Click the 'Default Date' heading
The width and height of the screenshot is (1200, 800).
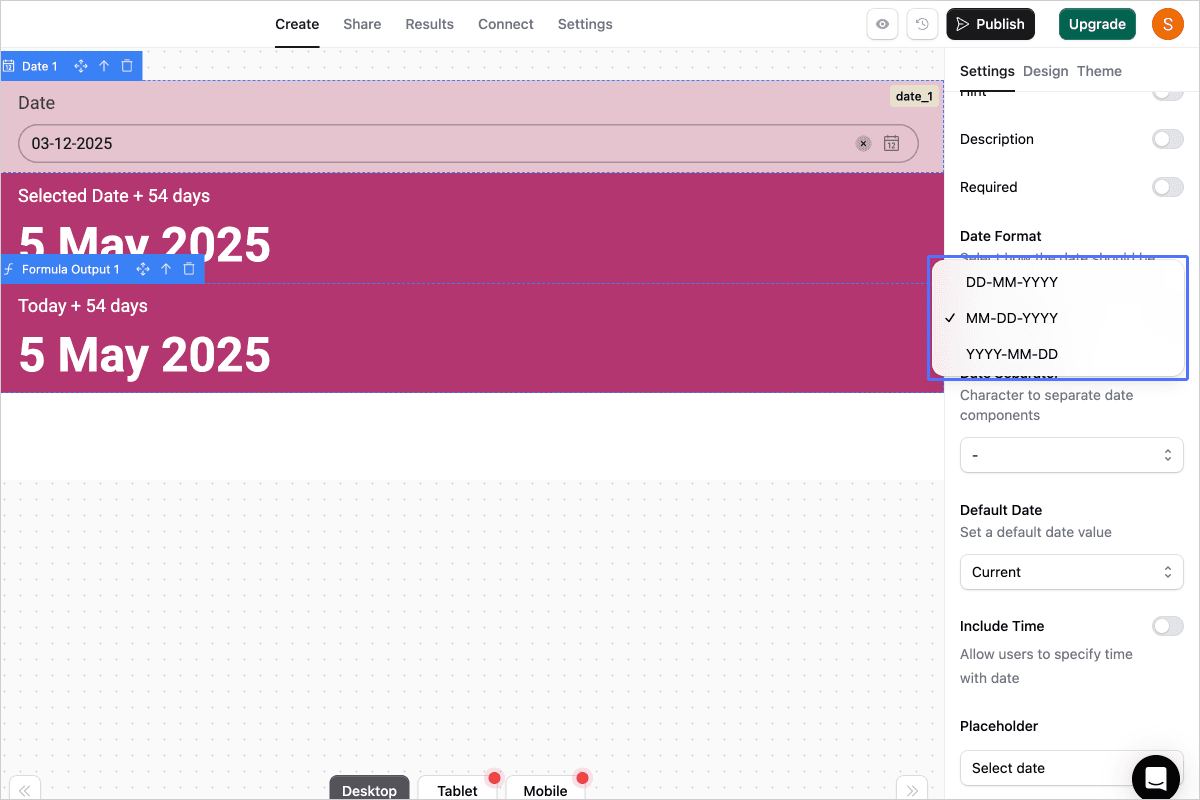[1001, 510]
